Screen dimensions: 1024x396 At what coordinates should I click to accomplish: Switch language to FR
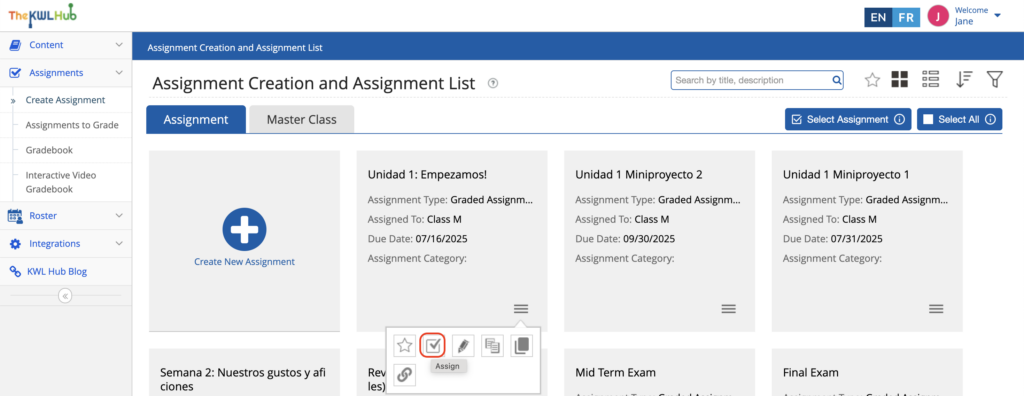coord(906,18)
